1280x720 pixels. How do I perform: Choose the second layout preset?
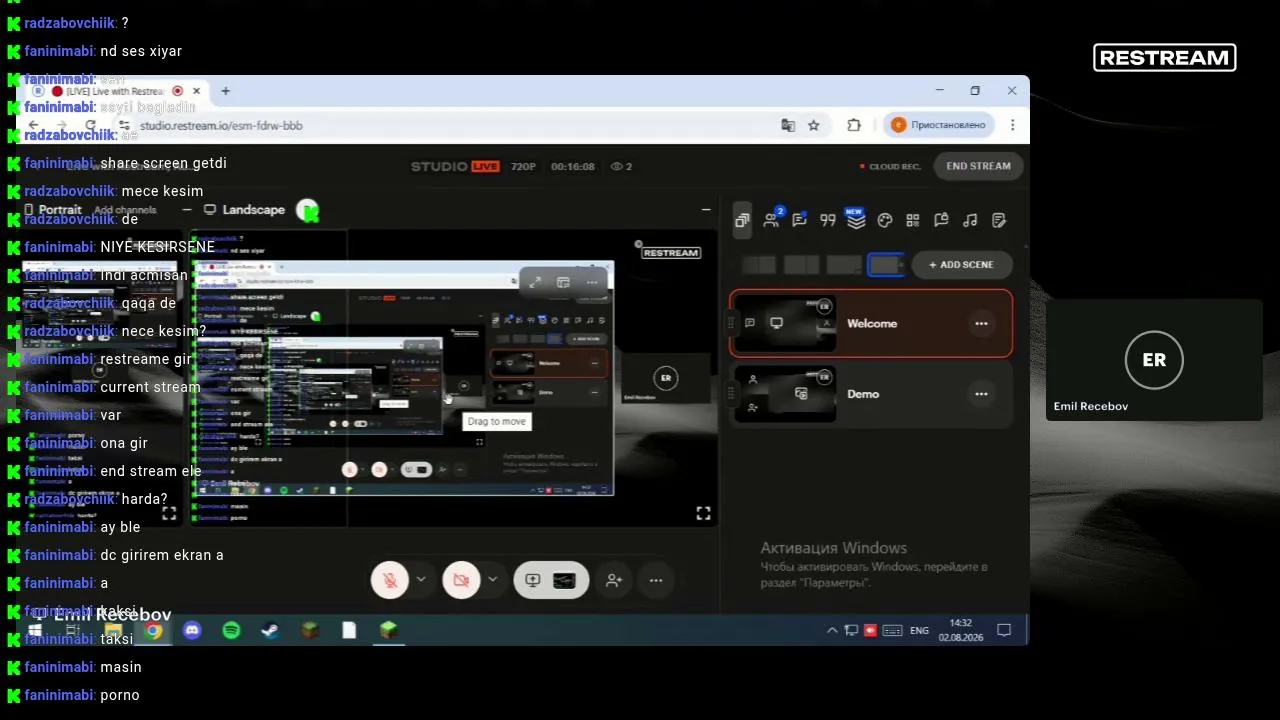[x=801, y=265]
